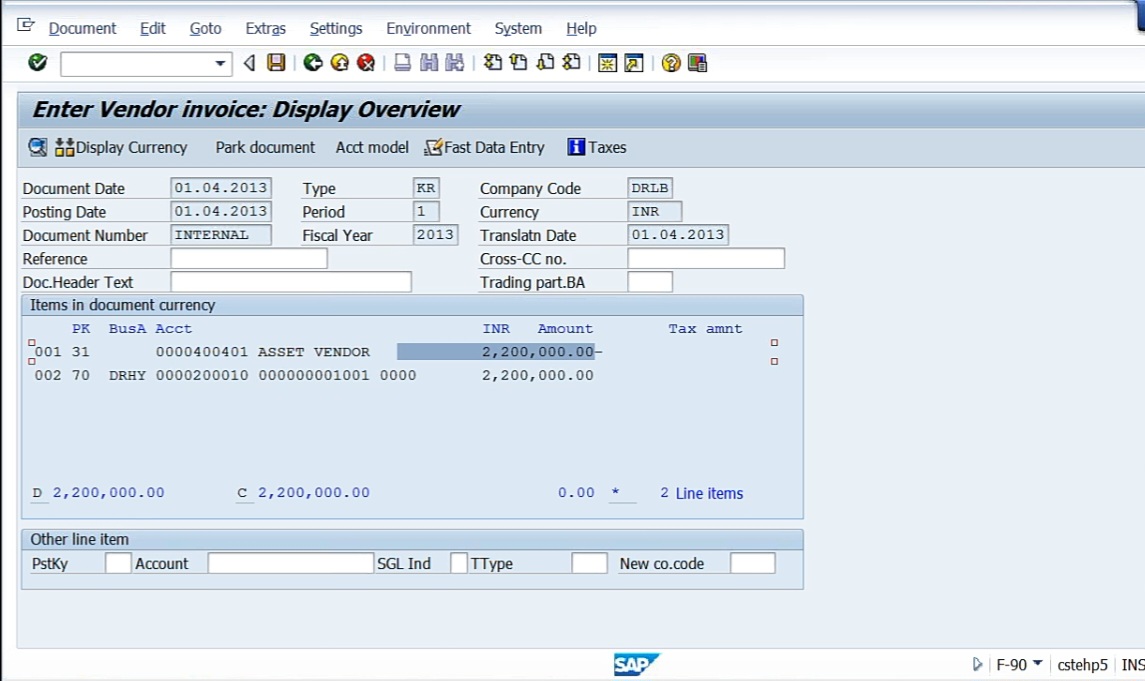This screenshot has width=1145, height=681.
Task: Click the Currency field INR
Action: coord(654,211)
